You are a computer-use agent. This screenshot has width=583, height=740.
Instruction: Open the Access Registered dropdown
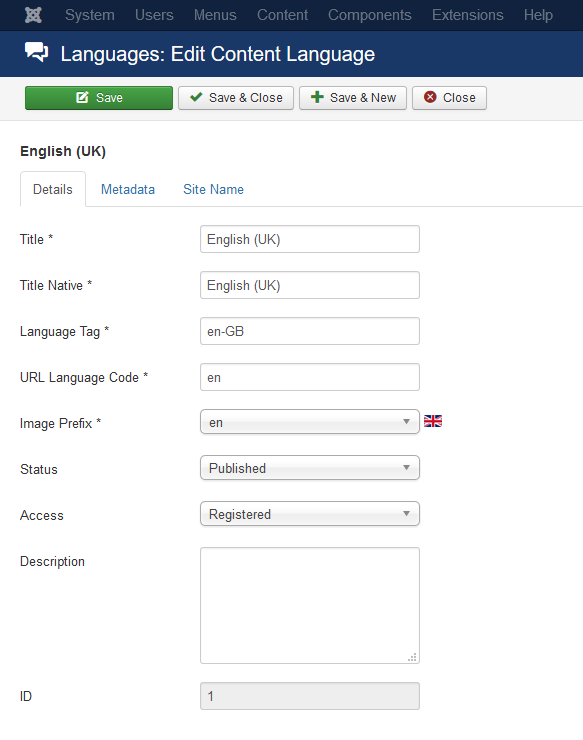point(310,514)
